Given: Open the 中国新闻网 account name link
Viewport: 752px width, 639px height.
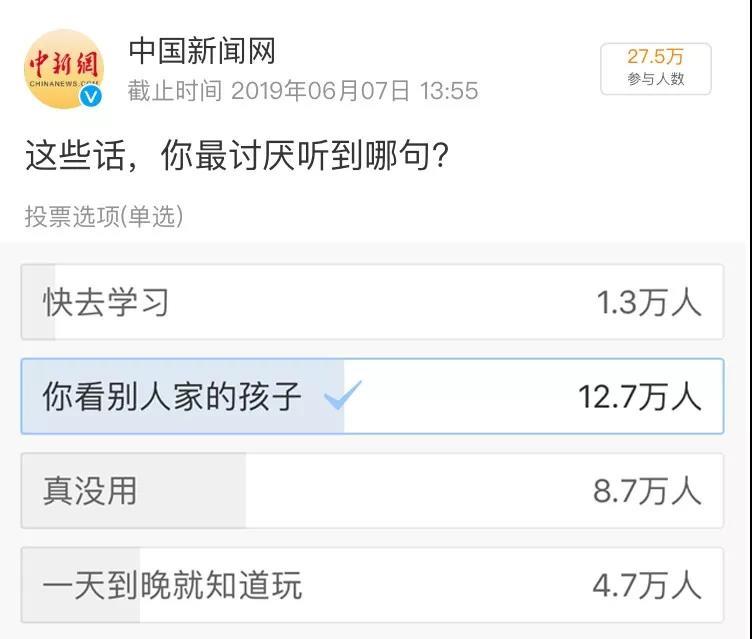Looking at the screenshot, I should (202, 51).
